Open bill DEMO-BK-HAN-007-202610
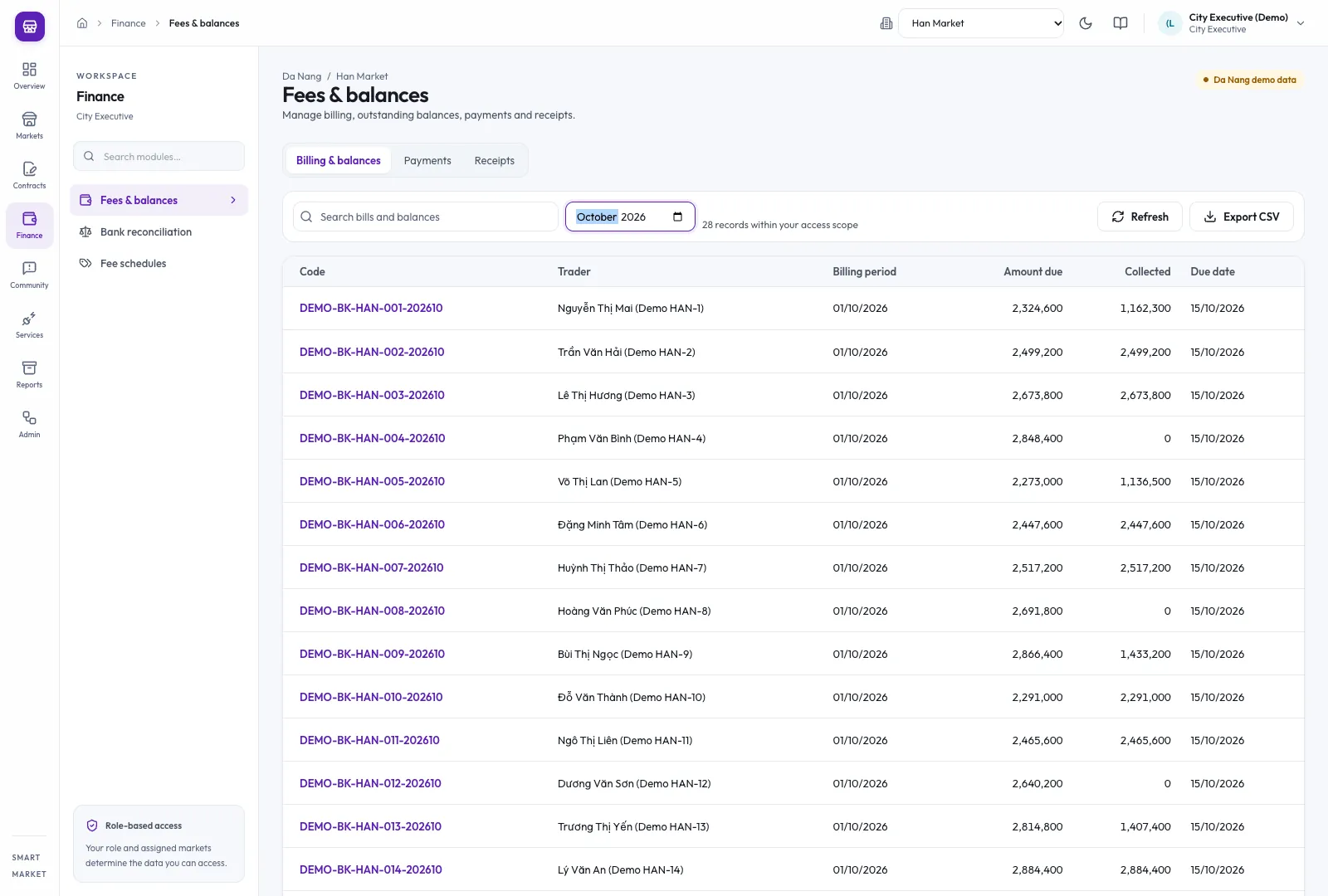 (x=372, y=567)
